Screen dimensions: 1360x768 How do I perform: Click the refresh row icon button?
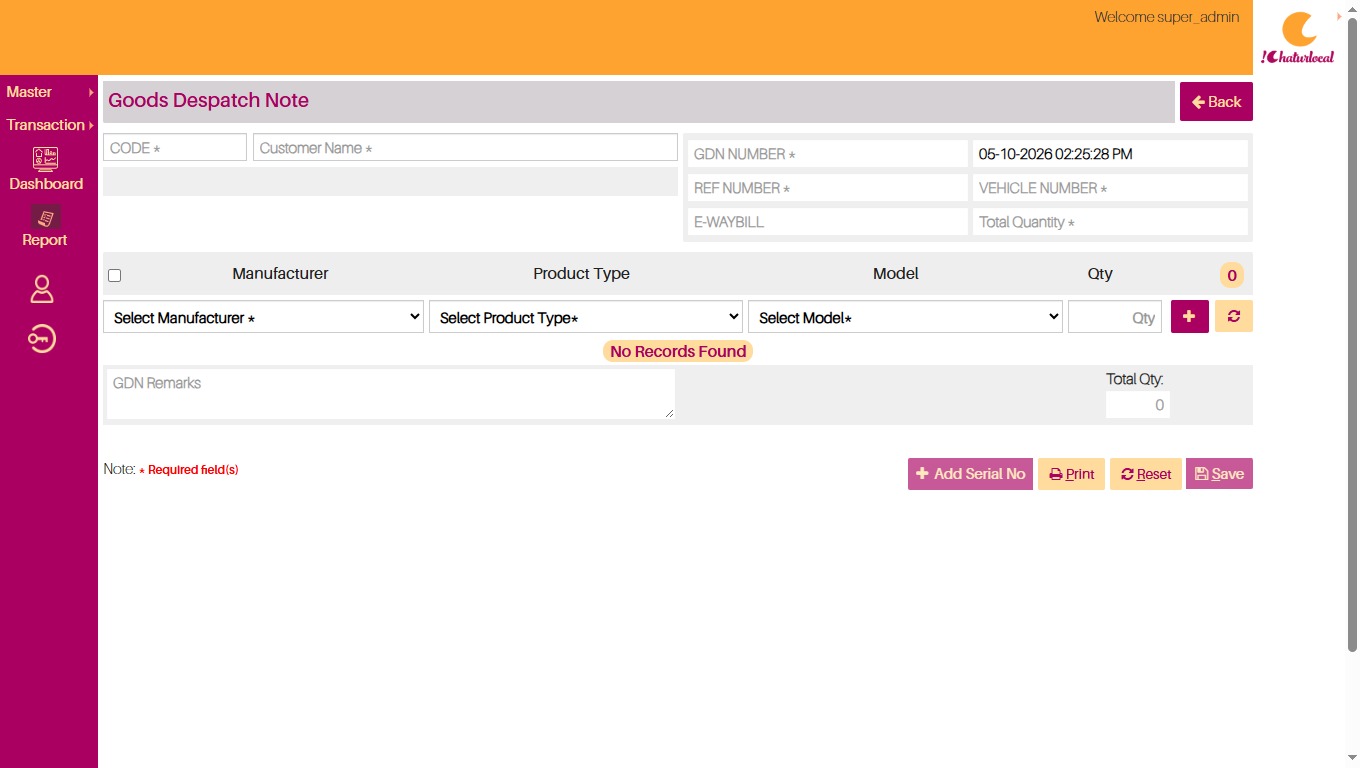coord(1234,316)
